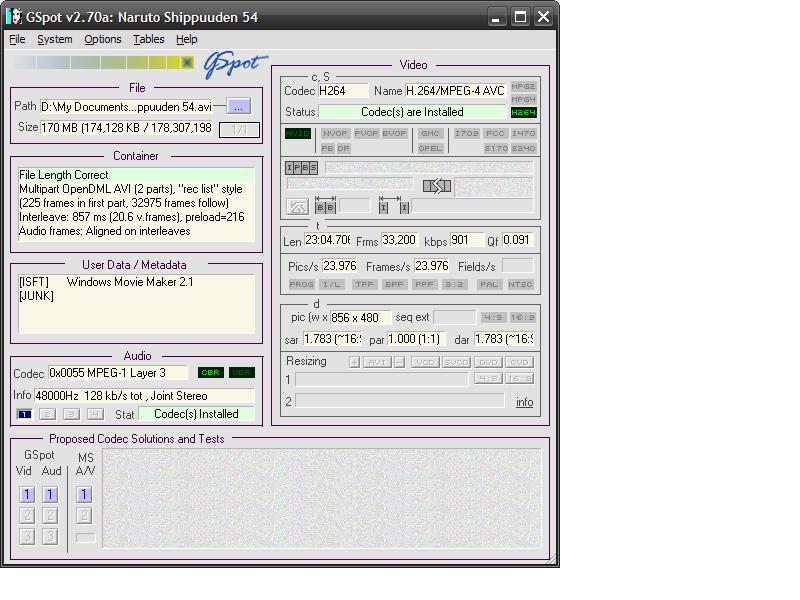This screenshot has height=600, width=800.
Task: Click MS A/V test button 2
Action: [84, 515]
